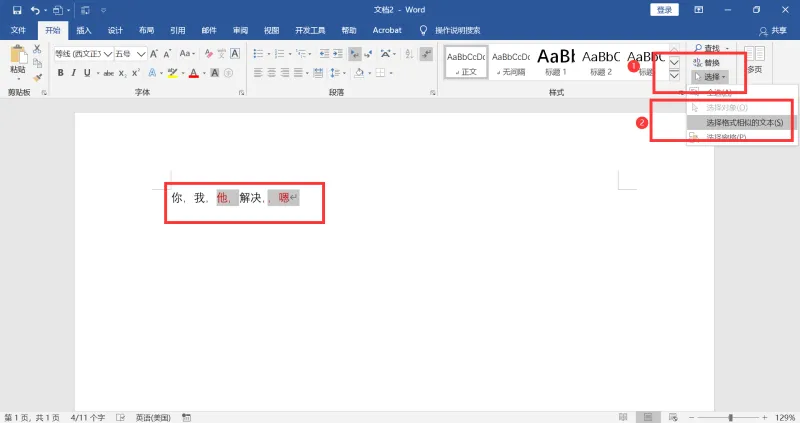The height and width of the screenshot is (423, 800).
Task: Click the numbered list icon
Action: pyautogui.click(x=279, y=54)
